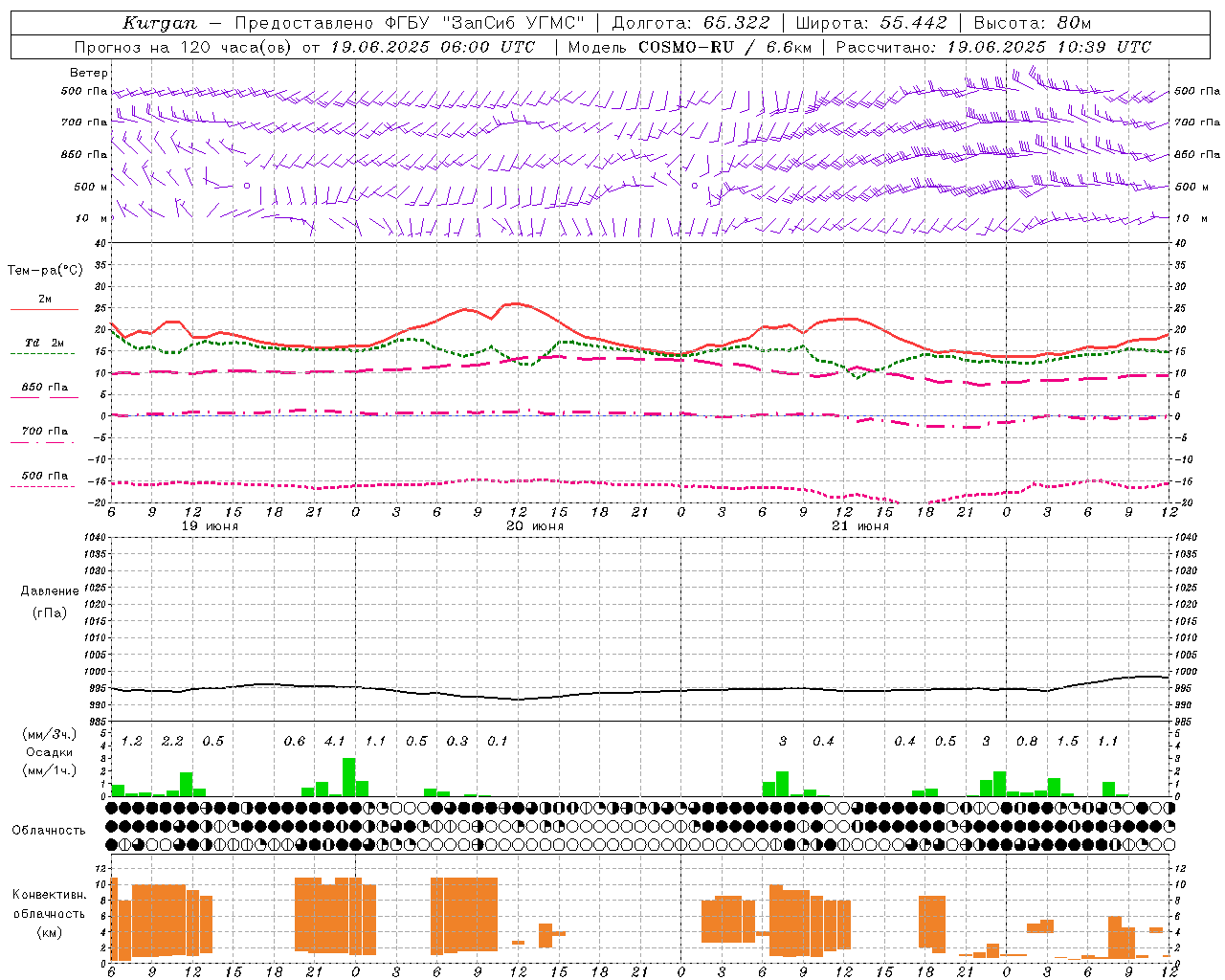
Task: Click the "(мм/1ч.)" precipitation unit label
Action: [50, 770]
